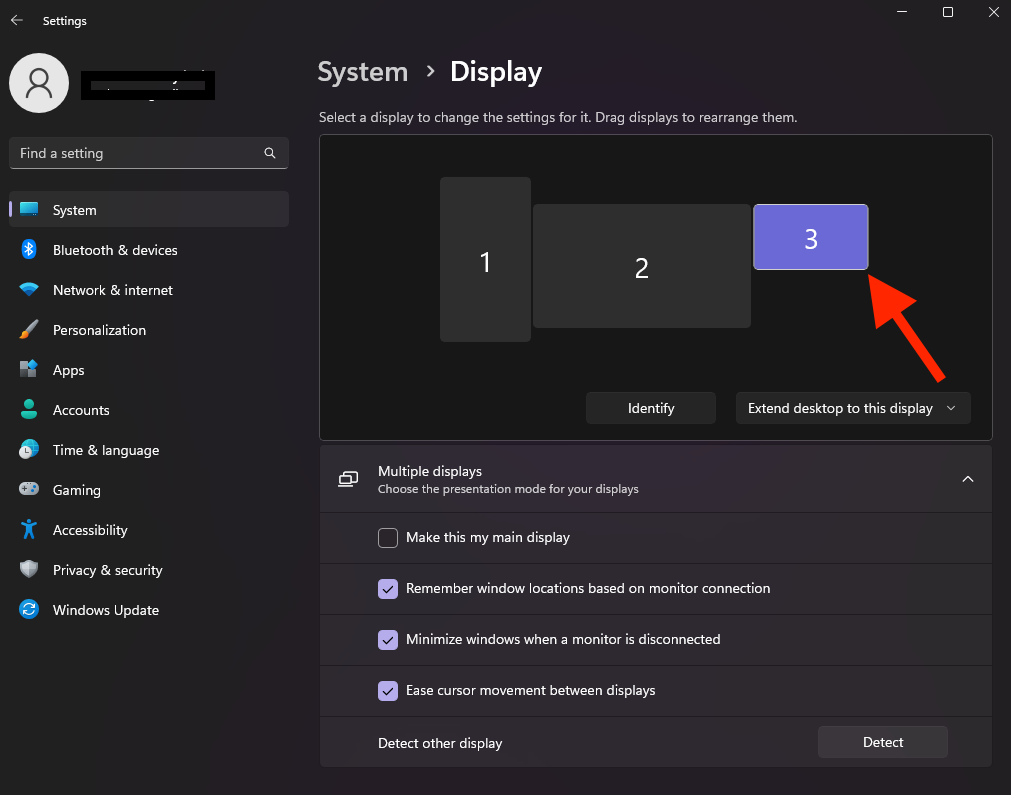1011x795 pixels.
Task: Uncheck Minimize windows when a monitor is disconnected
Action: (x=388, y=640)
